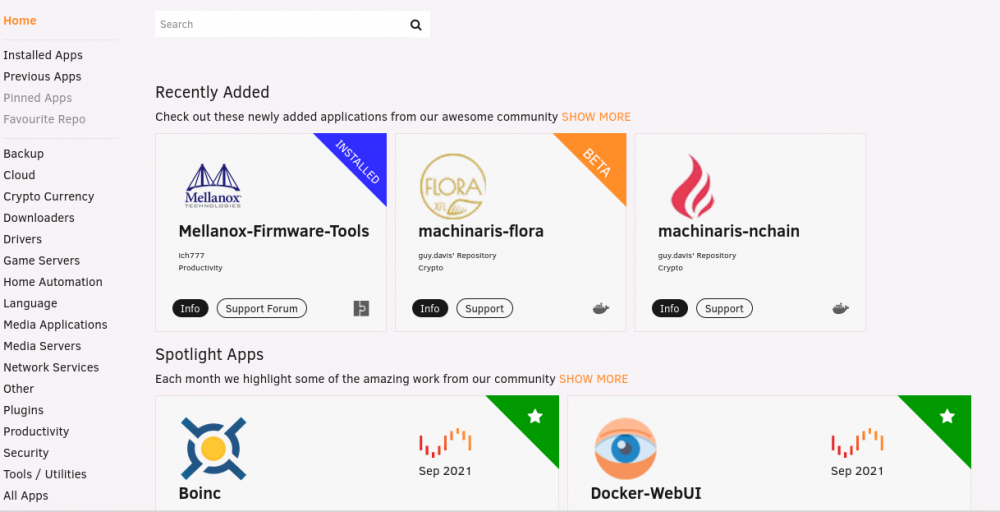1000x512 pixels.
Task: Browse the Plugins category
Action: tap(24, 410)
